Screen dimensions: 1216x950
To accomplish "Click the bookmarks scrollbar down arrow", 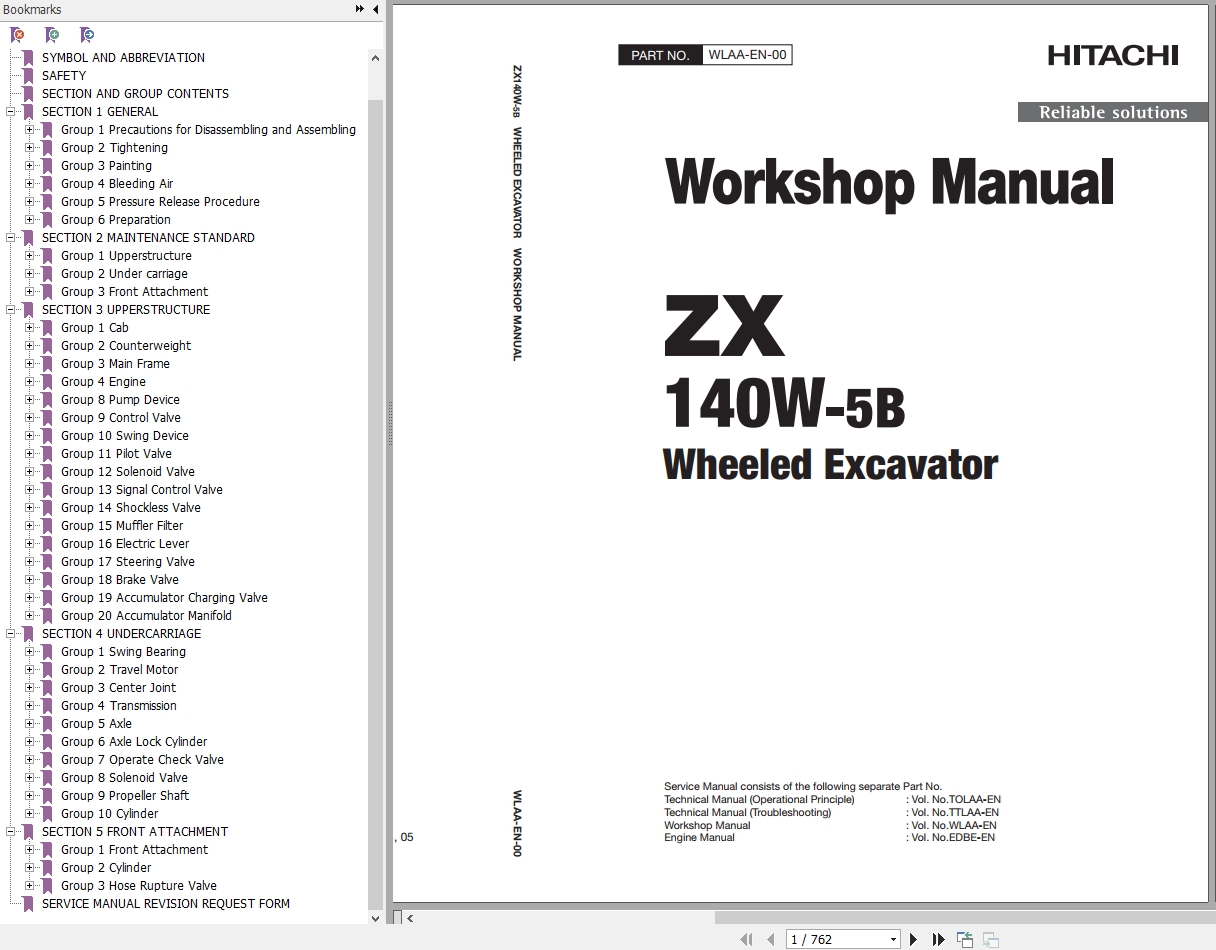I will [376, 918].
